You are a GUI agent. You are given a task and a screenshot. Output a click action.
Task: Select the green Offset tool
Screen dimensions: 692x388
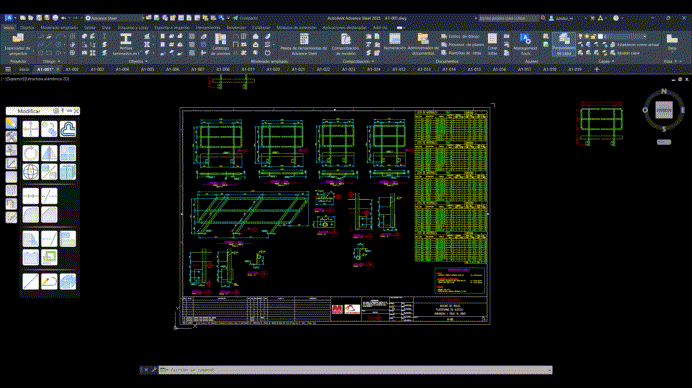pyautogui.click(x=49, y=257)
